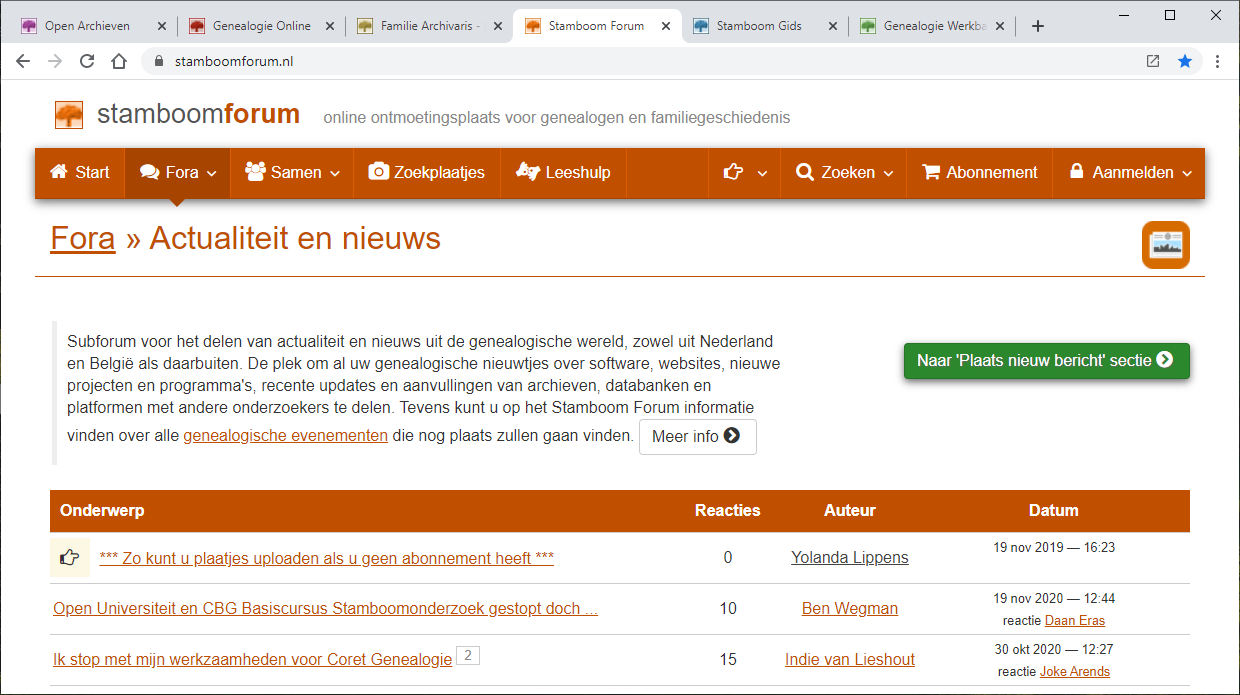Image resolution: width=1240 pixels, height=695 pixels.
Task: Click the Onderwerp column header
Action: [102, 510]
